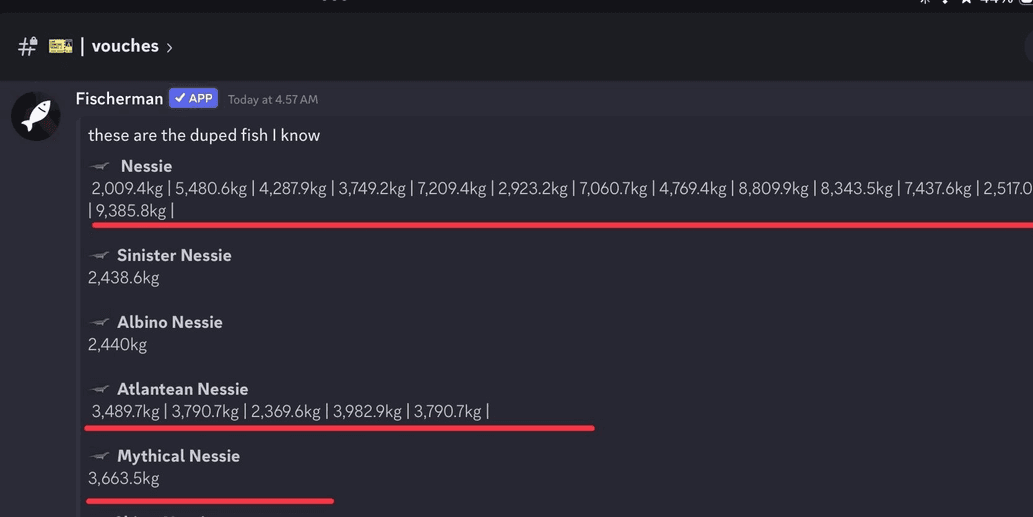
Task: Click the 2,440kg Albino Nessie weight
Action: pyautogui.click(x=117, y=344)
